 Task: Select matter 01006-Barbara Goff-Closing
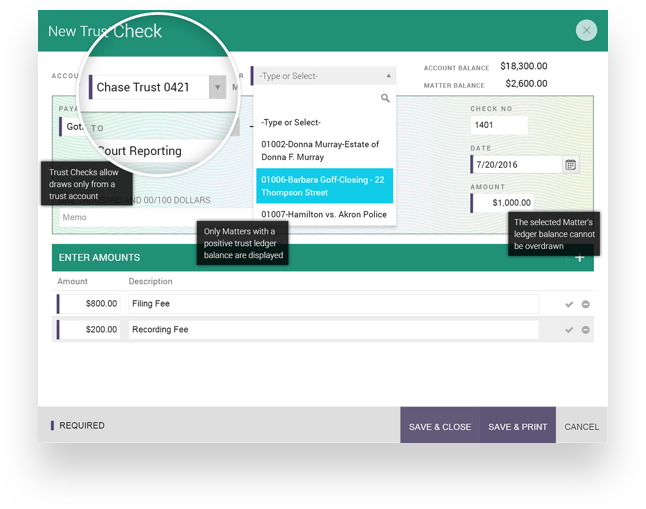(324, 186)
